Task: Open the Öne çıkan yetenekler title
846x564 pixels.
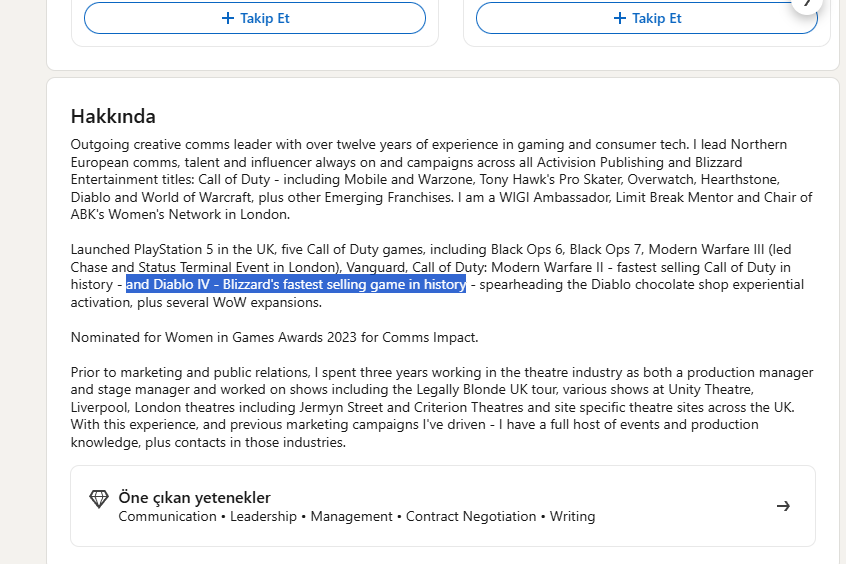Action: coord(194,497)
